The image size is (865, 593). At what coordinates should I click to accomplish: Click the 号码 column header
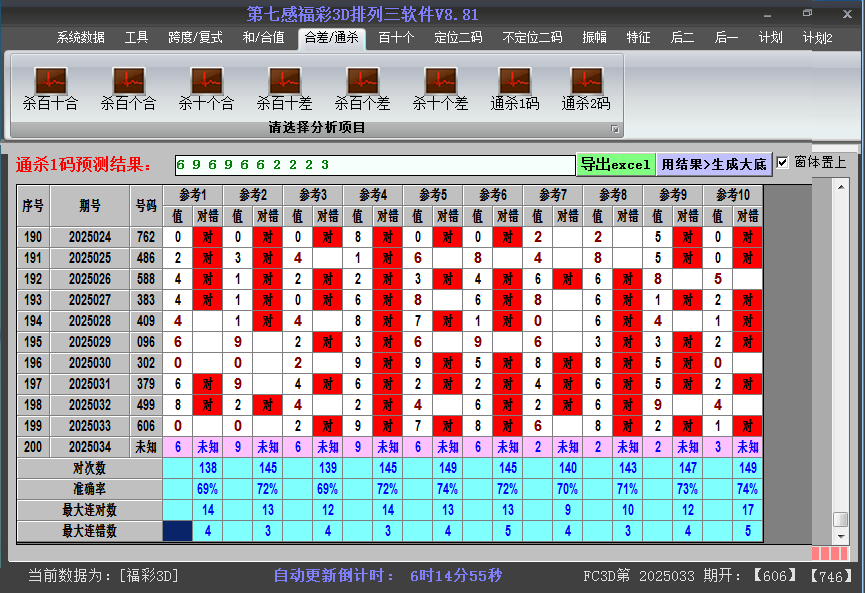(146, 206)
